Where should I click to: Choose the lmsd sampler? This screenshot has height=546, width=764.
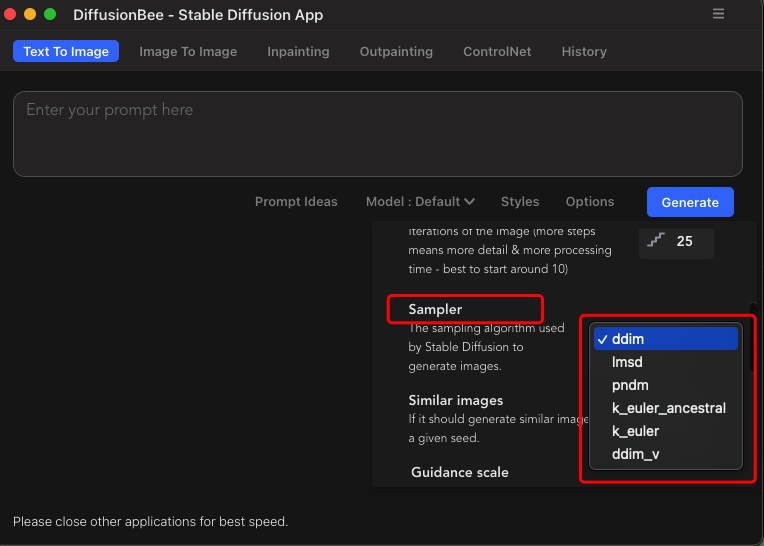click(666, 362)
